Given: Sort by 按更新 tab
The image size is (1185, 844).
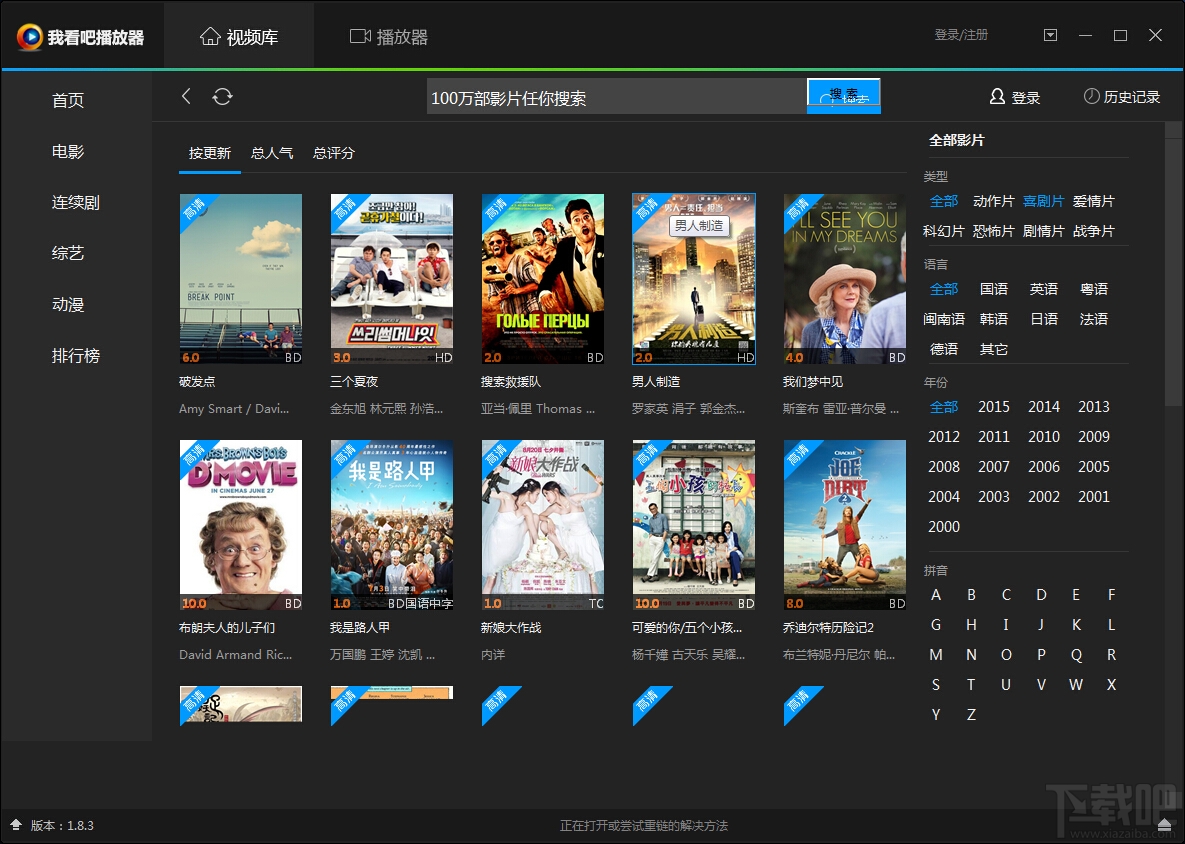Looking at the screenshot, I should click(209, 153).
